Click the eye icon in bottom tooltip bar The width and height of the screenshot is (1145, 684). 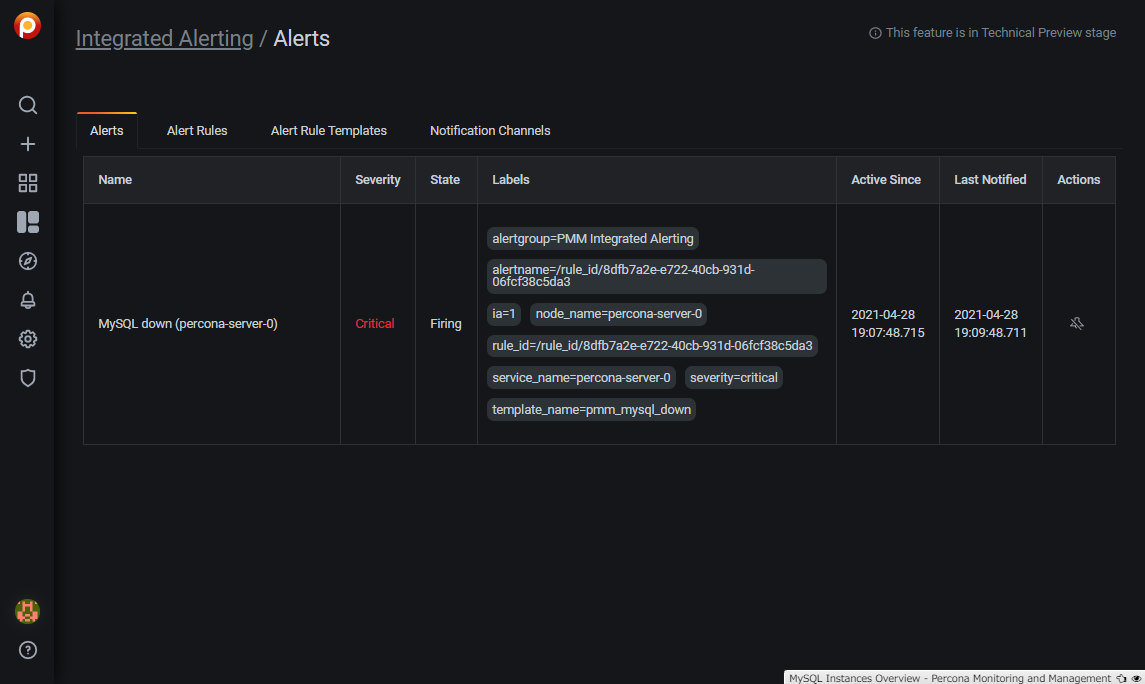pos(1136,678)
